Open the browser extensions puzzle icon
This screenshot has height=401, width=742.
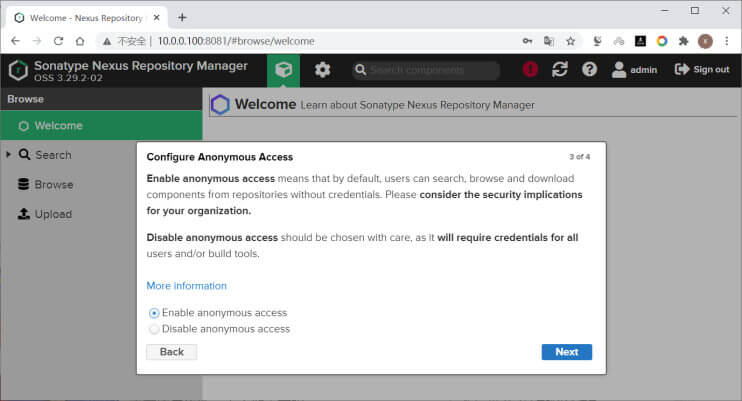pyautogui.click(x=683, y=41)
